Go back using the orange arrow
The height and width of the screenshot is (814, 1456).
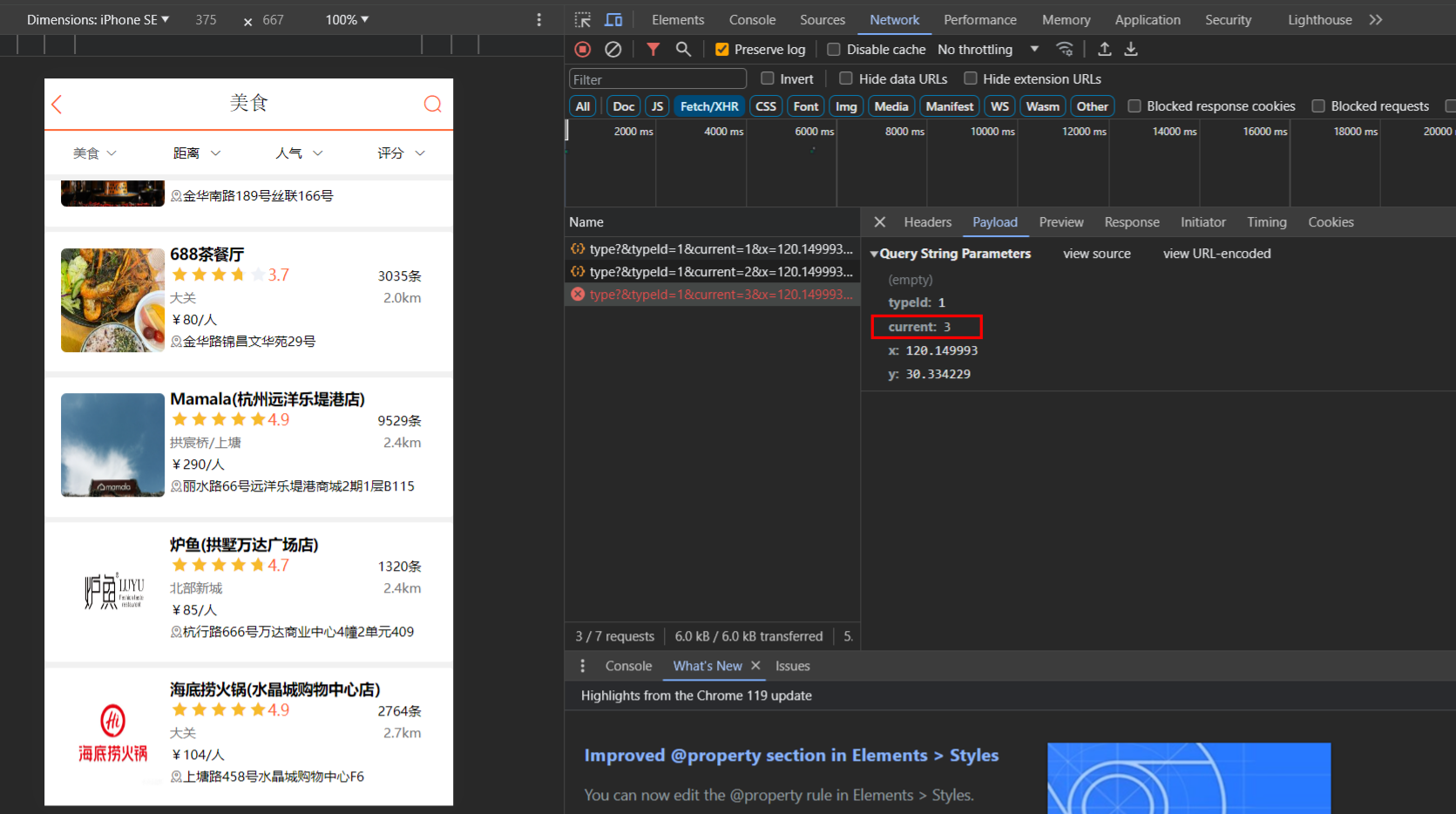point(58,105)
